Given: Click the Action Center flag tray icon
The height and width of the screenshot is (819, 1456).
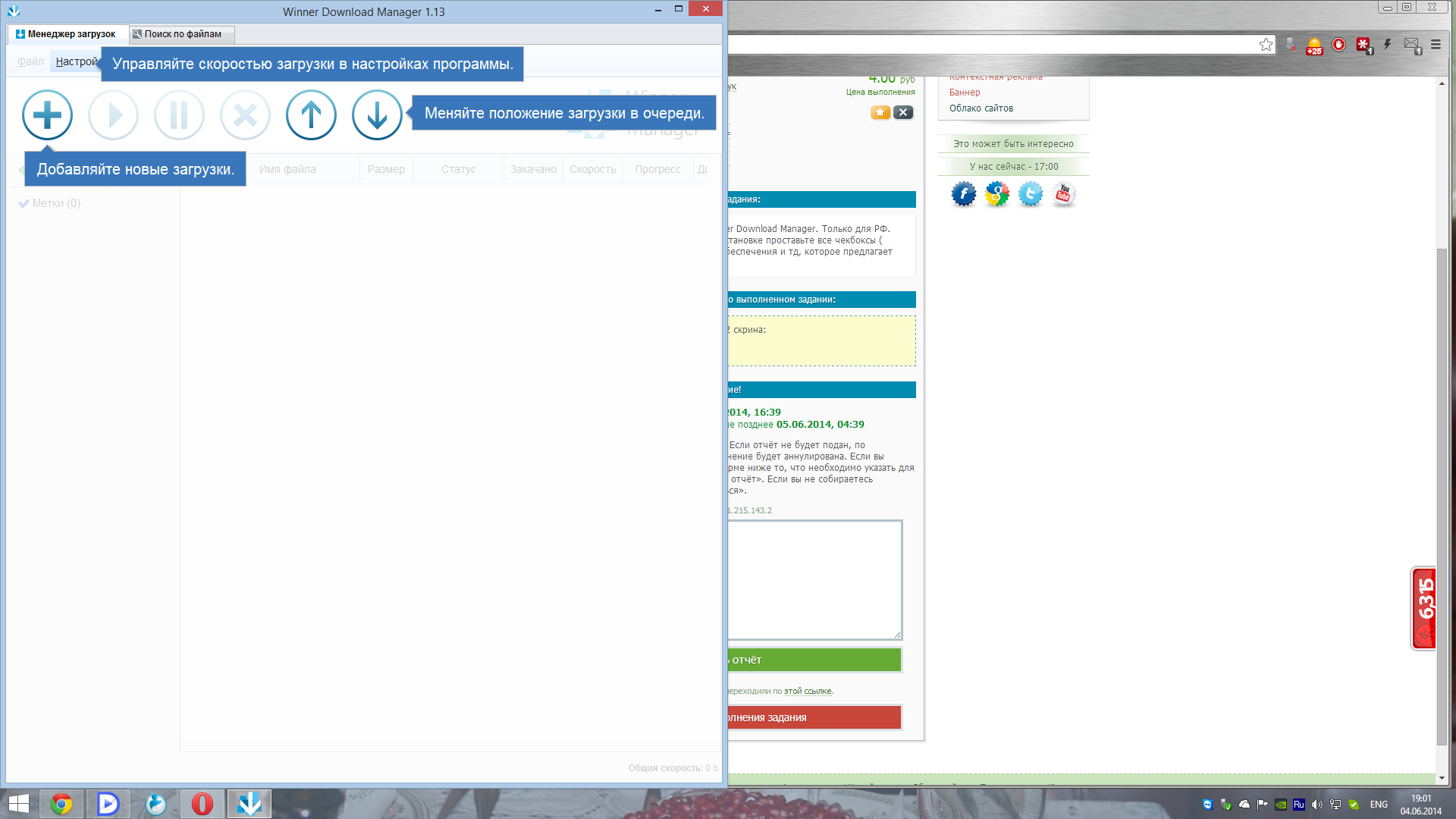Looking at the screenshot, I should pos(1263,805).
